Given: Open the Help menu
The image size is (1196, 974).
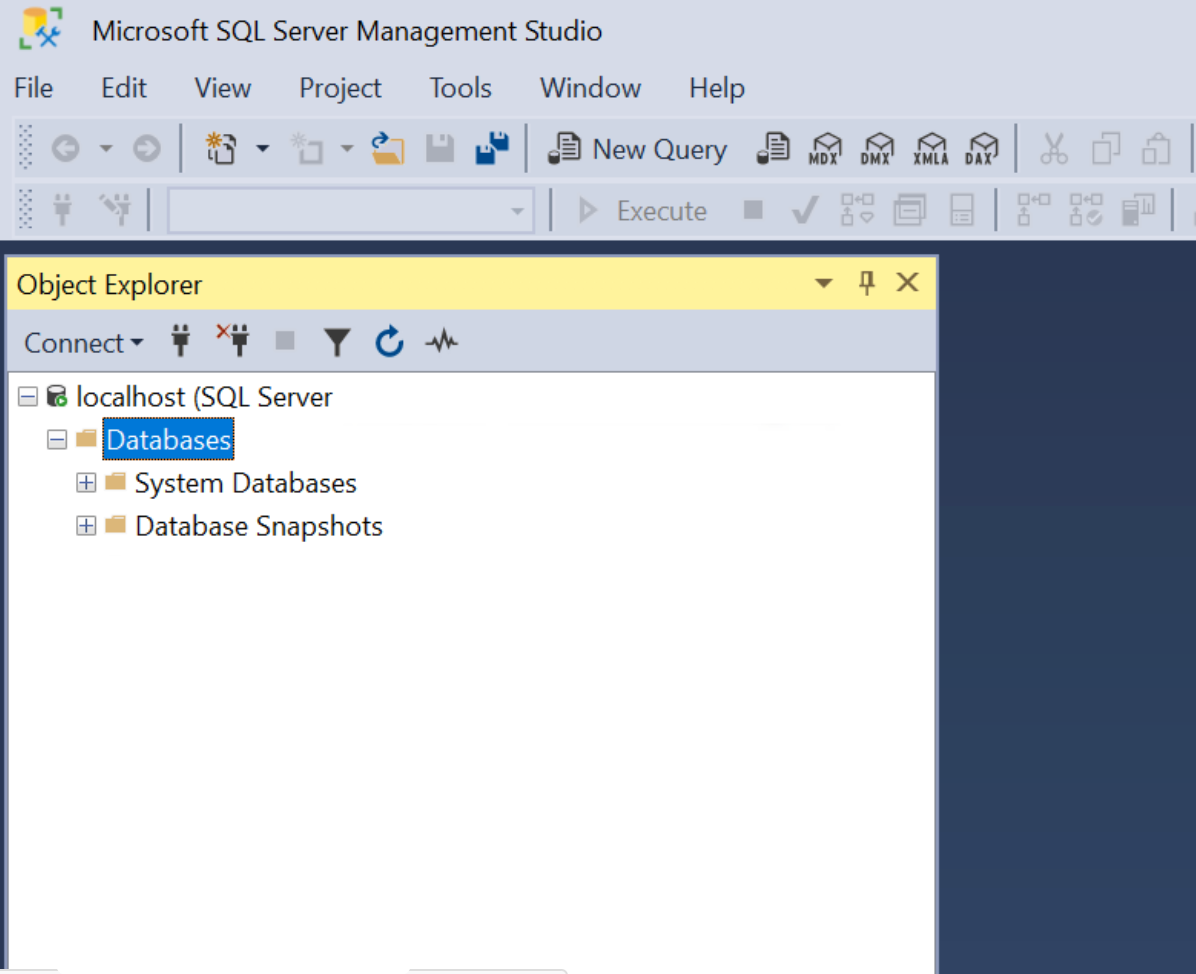Looking at the screenshot, I should (716, 88).
